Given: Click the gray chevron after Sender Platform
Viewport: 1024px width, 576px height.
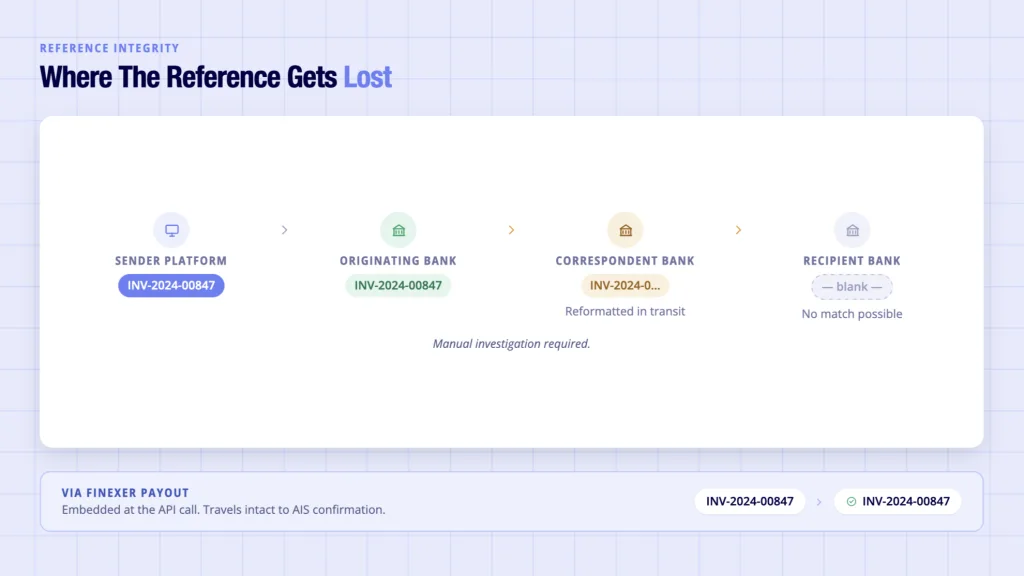Looking at the screenshot, I should [284, 230].
